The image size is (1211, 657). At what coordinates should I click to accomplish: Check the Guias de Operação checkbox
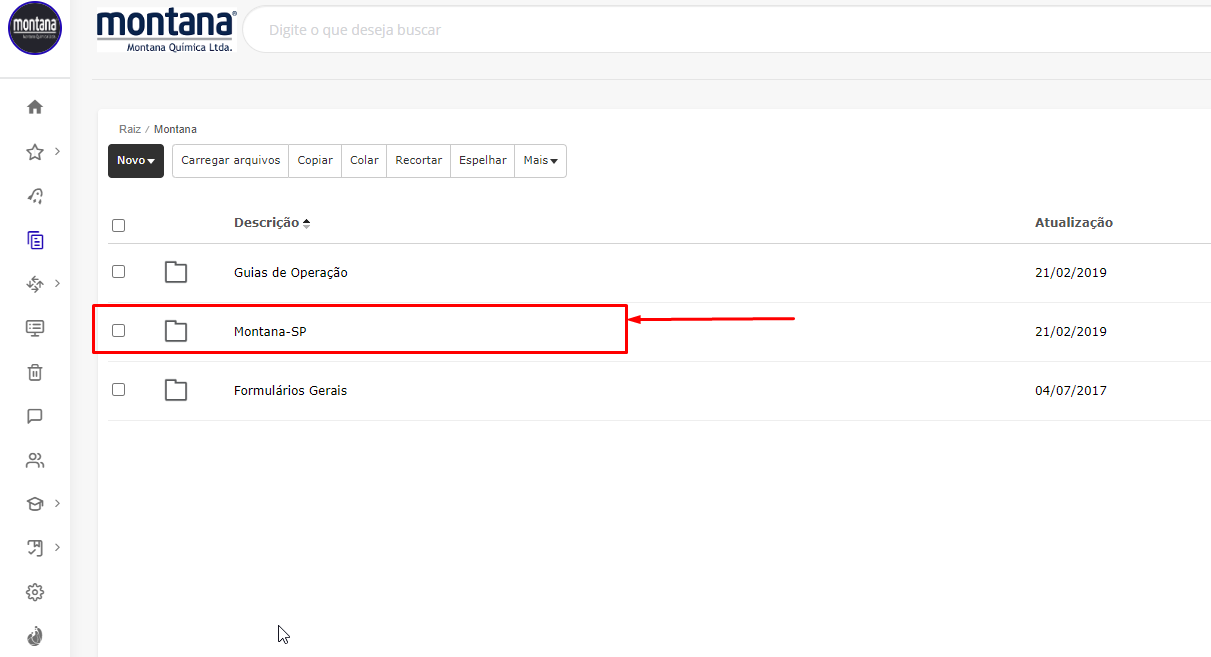119,272
